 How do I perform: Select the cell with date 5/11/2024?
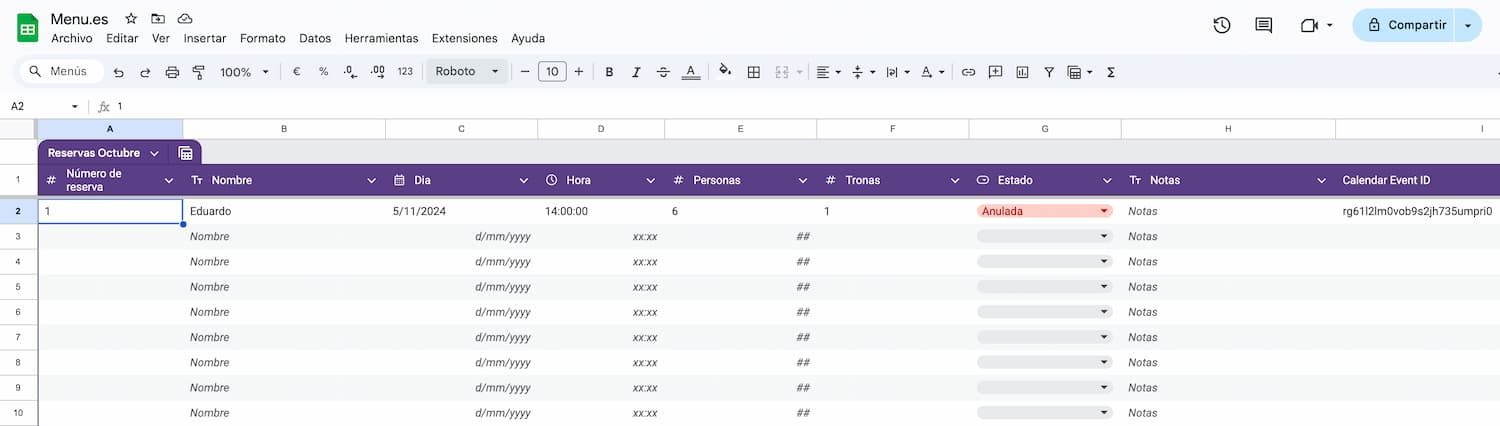[x=461, y=211]
